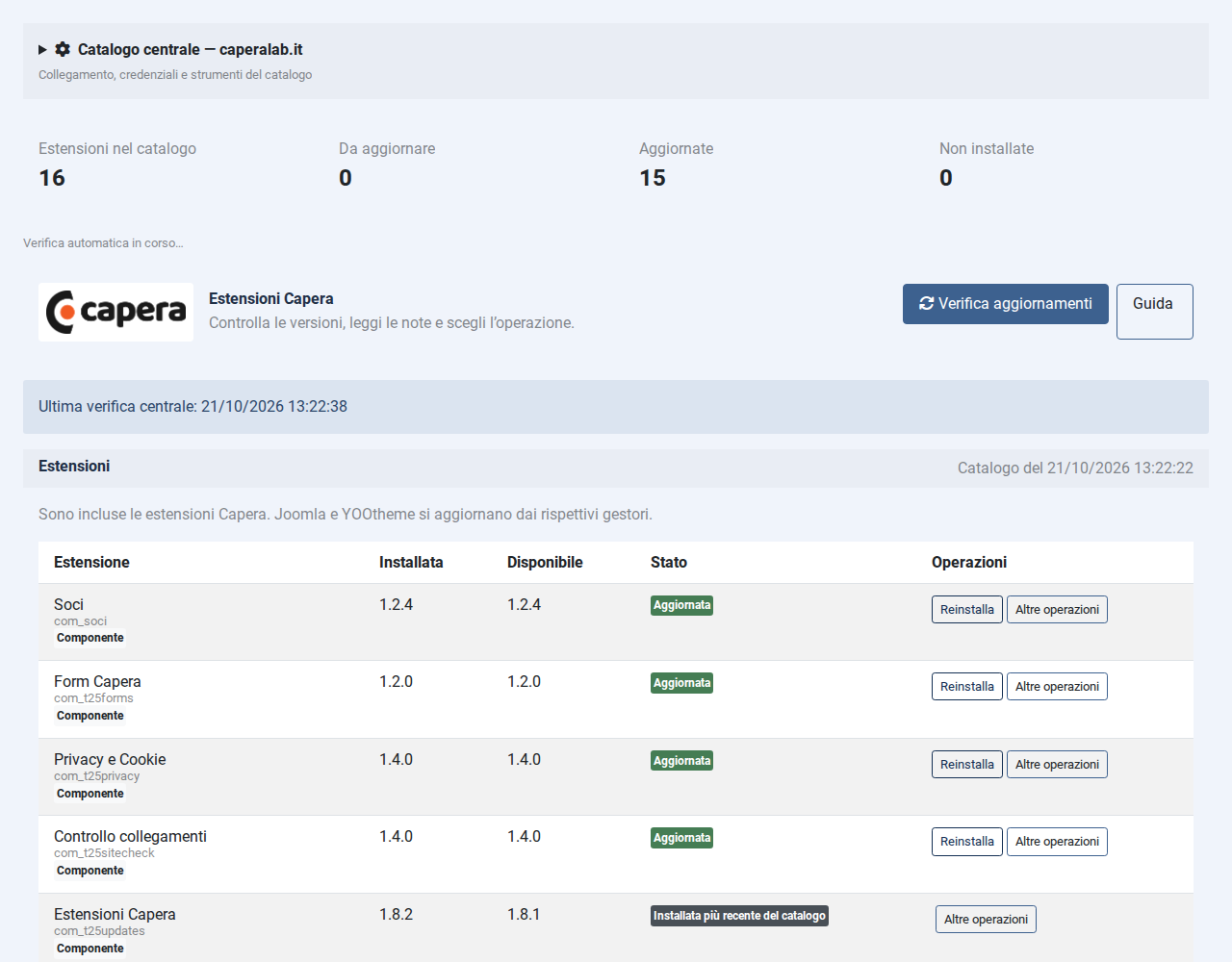Image resolution: width=1232 pixels, height=962 pixels.
Task: Reinstall the Controllo collegamenti extension
Action: 967,842
